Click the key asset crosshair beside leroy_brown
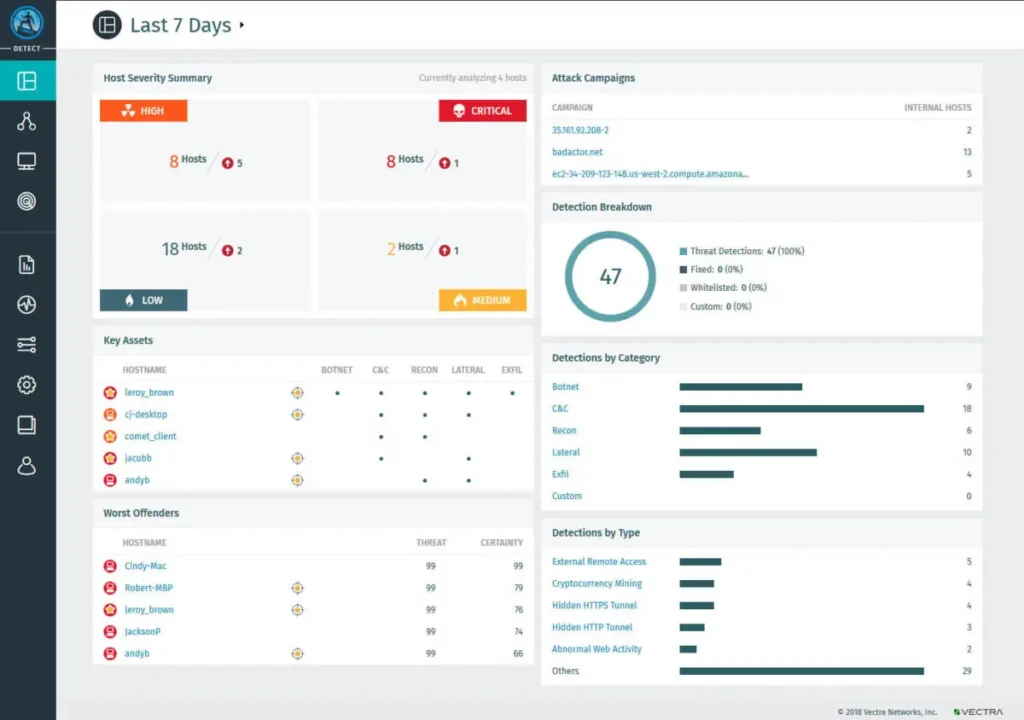 [x=297, y=392]
